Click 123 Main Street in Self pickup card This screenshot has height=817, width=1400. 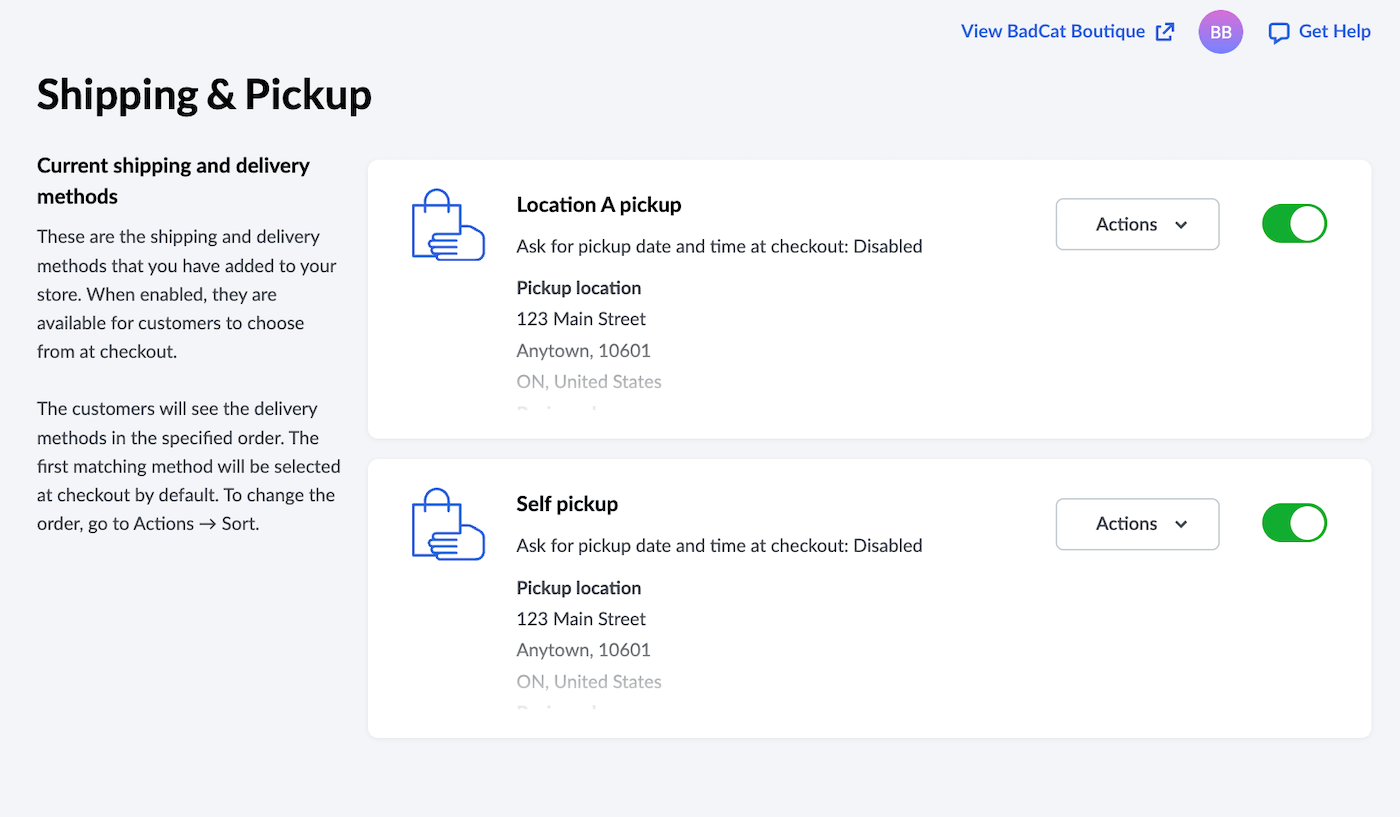[581, 619]
